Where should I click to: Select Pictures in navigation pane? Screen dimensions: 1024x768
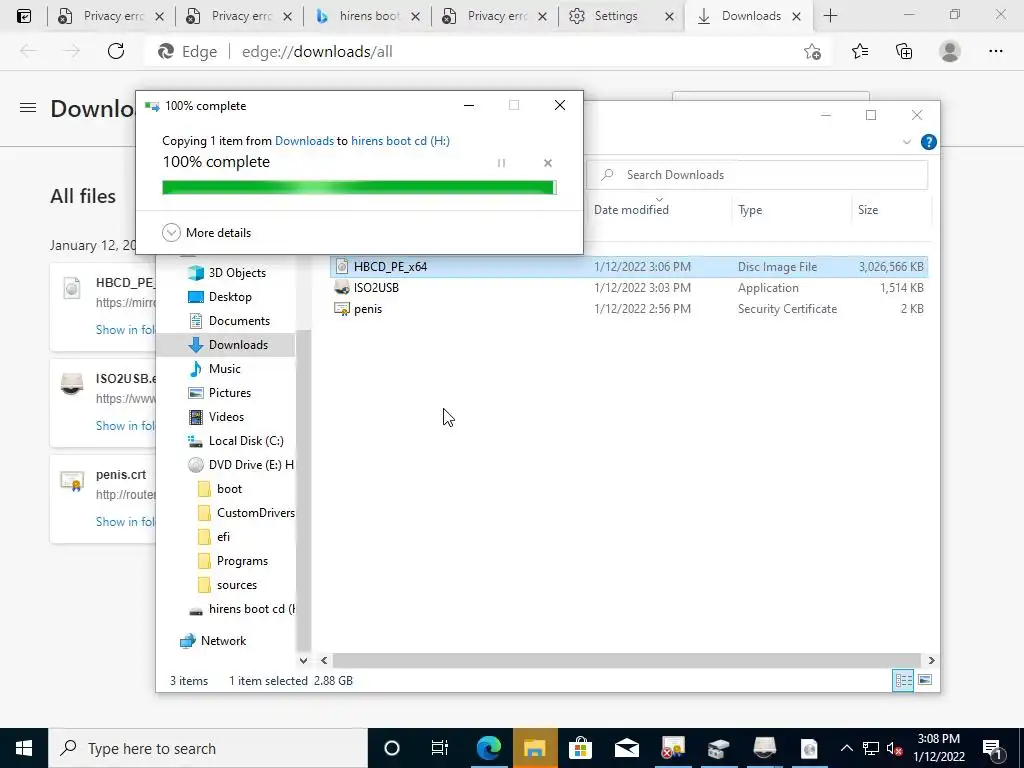click(x=219, y=393)
